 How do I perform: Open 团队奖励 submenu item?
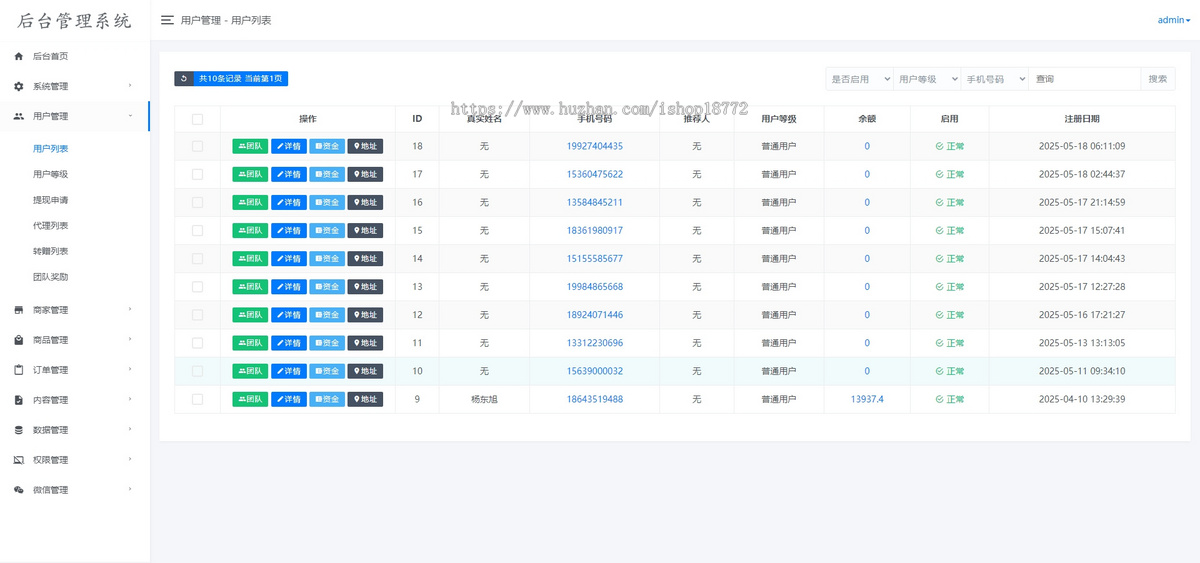coord(50,277)
